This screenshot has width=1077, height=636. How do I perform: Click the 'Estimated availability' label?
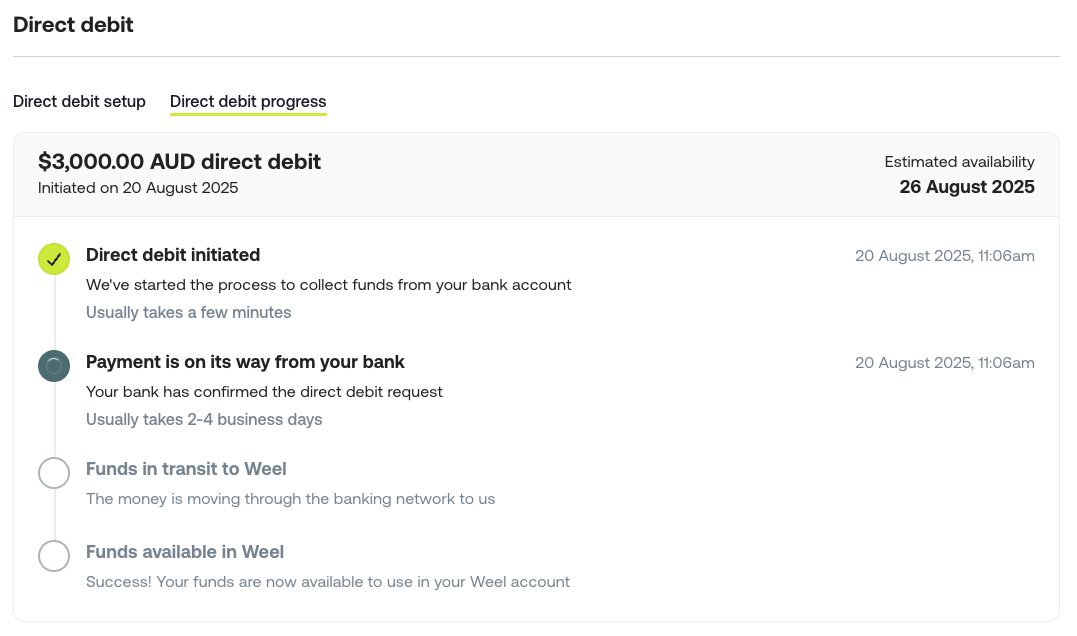(959, 161)
